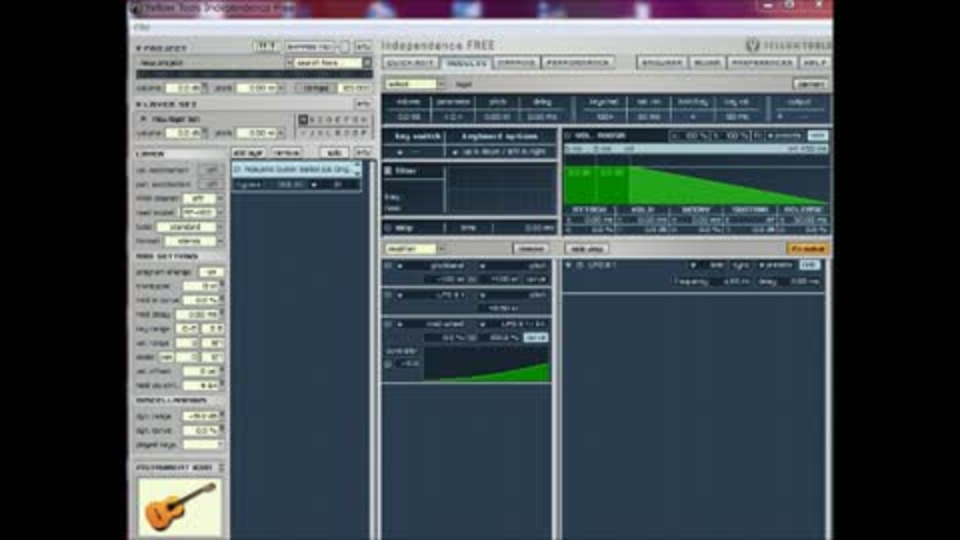Open the presets dropdown in volume envelope
The width and height of the screenshot is (960, 540).
(786, 135)
